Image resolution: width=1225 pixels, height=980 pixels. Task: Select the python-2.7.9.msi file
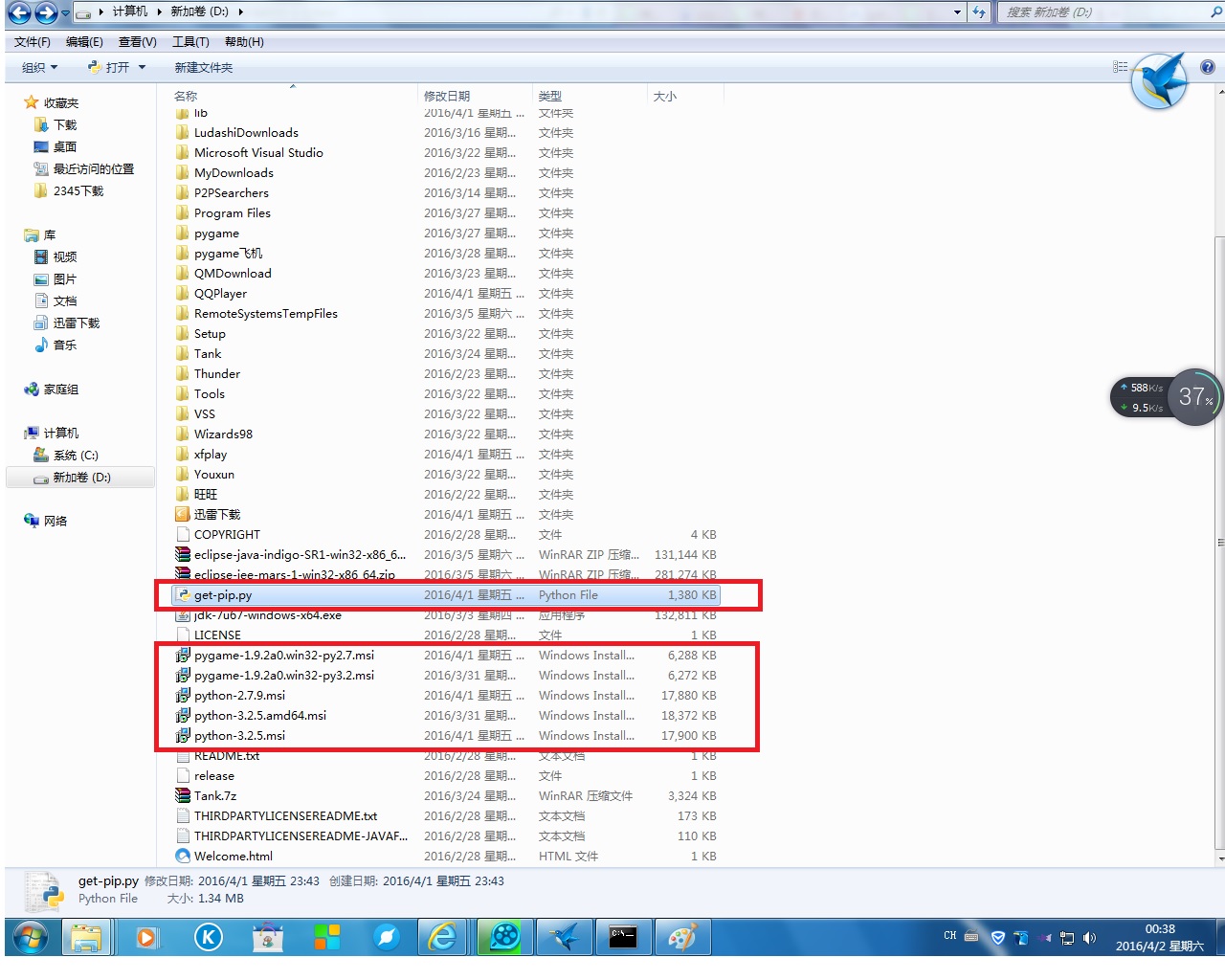click(239, 696)
